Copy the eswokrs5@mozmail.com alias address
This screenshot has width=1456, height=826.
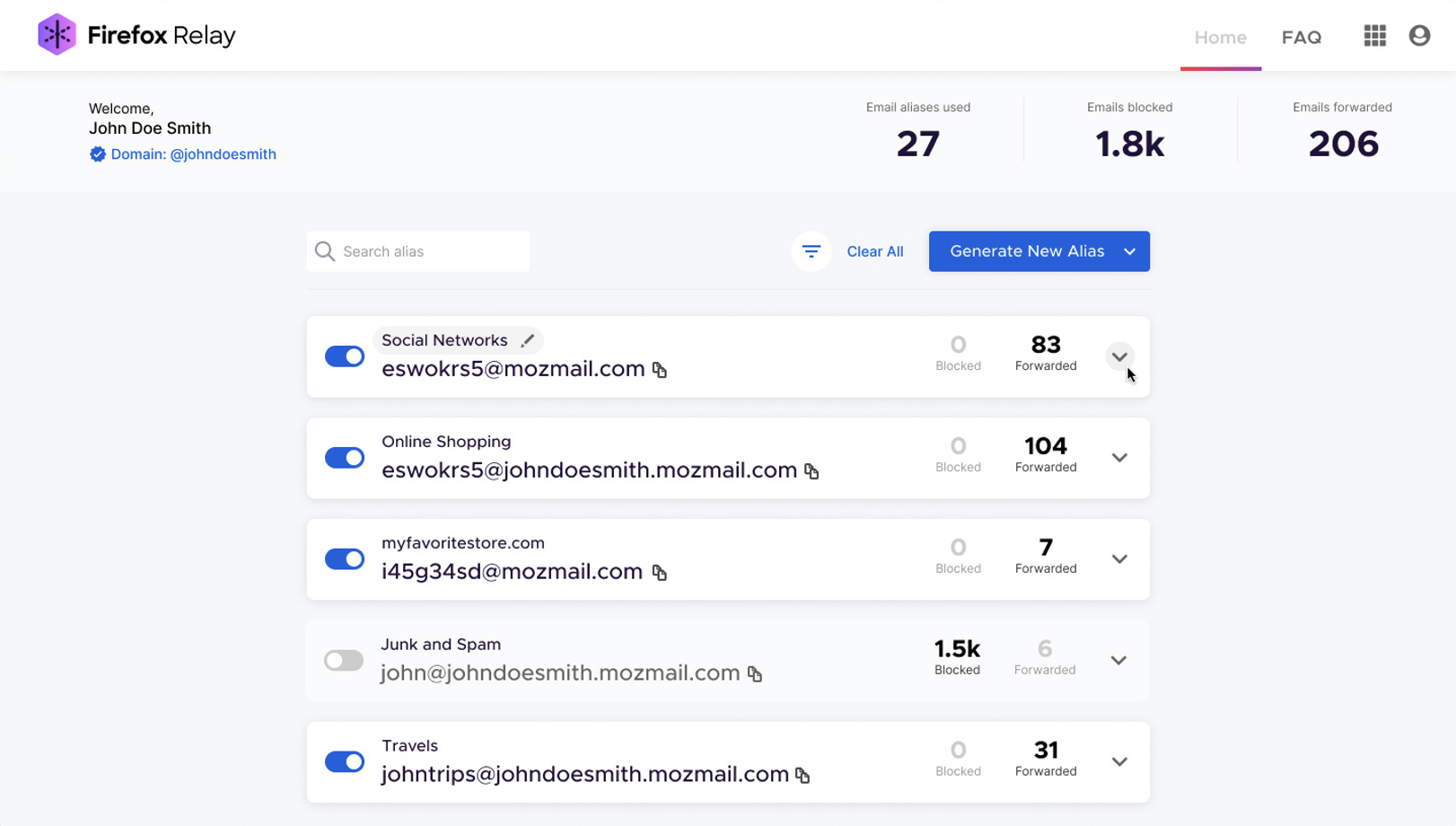(660, 370)
